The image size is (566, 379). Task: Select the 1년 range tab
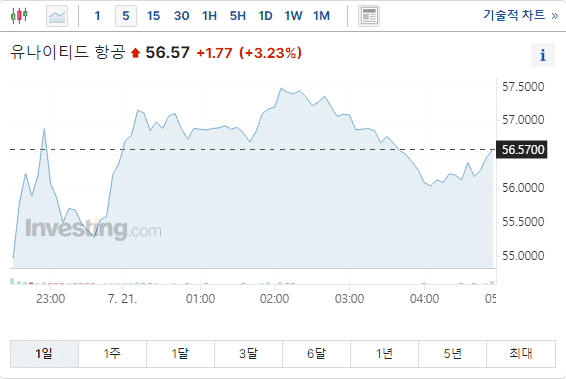384,354
